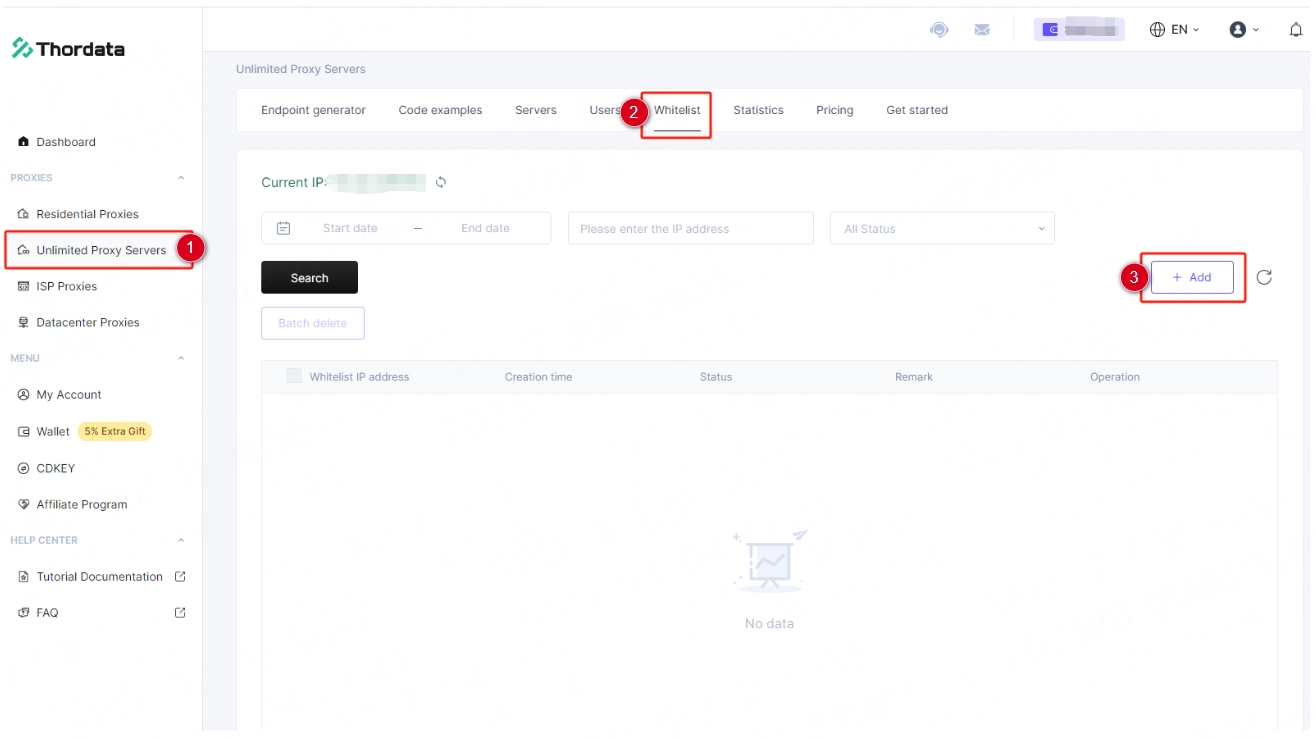Click the Operation column header

coord(1115,377)
